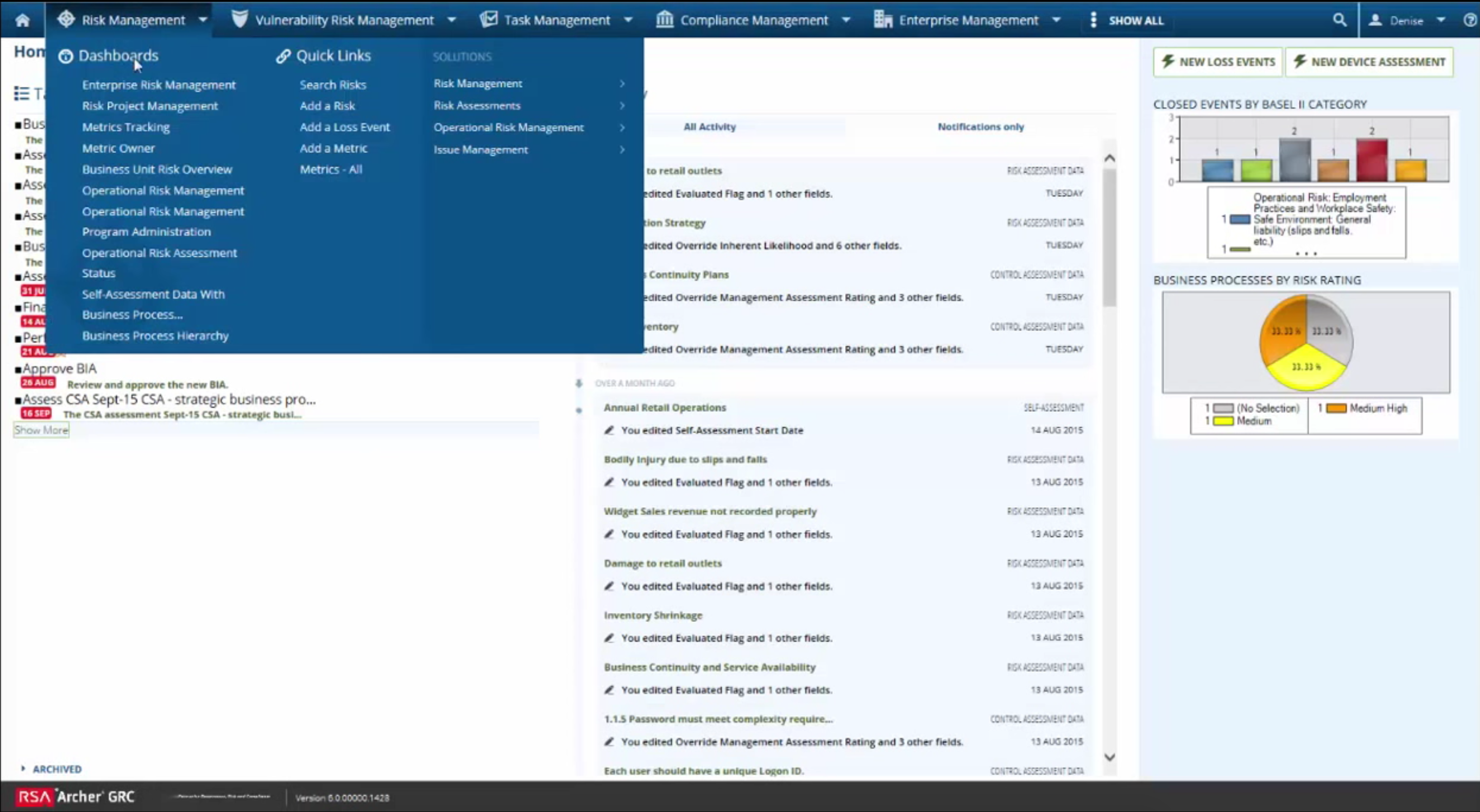Image resolution: width=1480 pixels, height=812 pixels.
Task: Click the New Loss Events button
Action: point(1217,62)
